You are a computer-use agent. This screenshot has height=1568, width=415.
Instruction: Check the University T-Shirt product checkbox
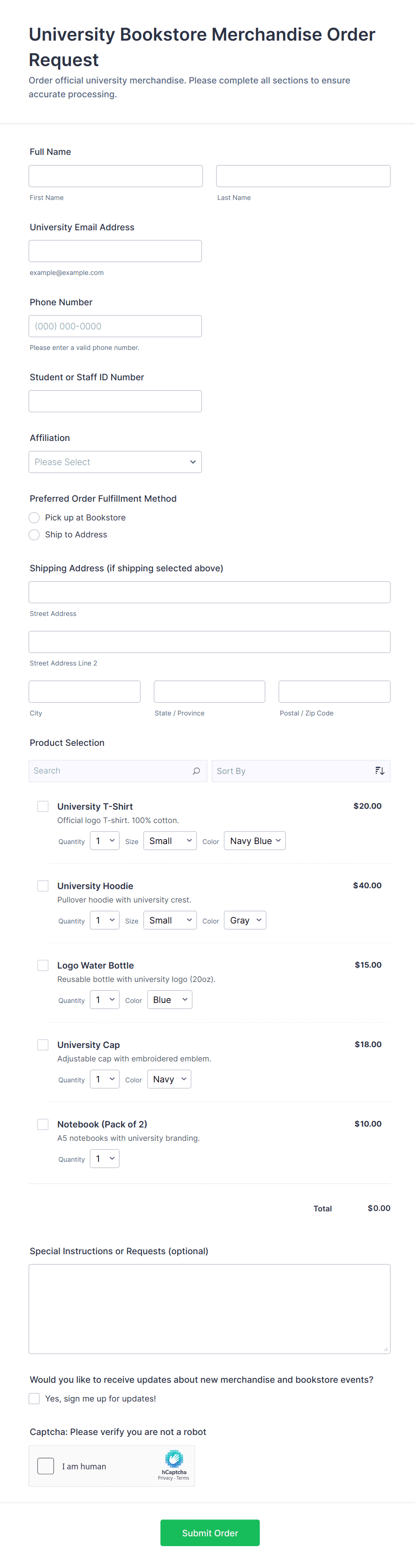[43, 806]
